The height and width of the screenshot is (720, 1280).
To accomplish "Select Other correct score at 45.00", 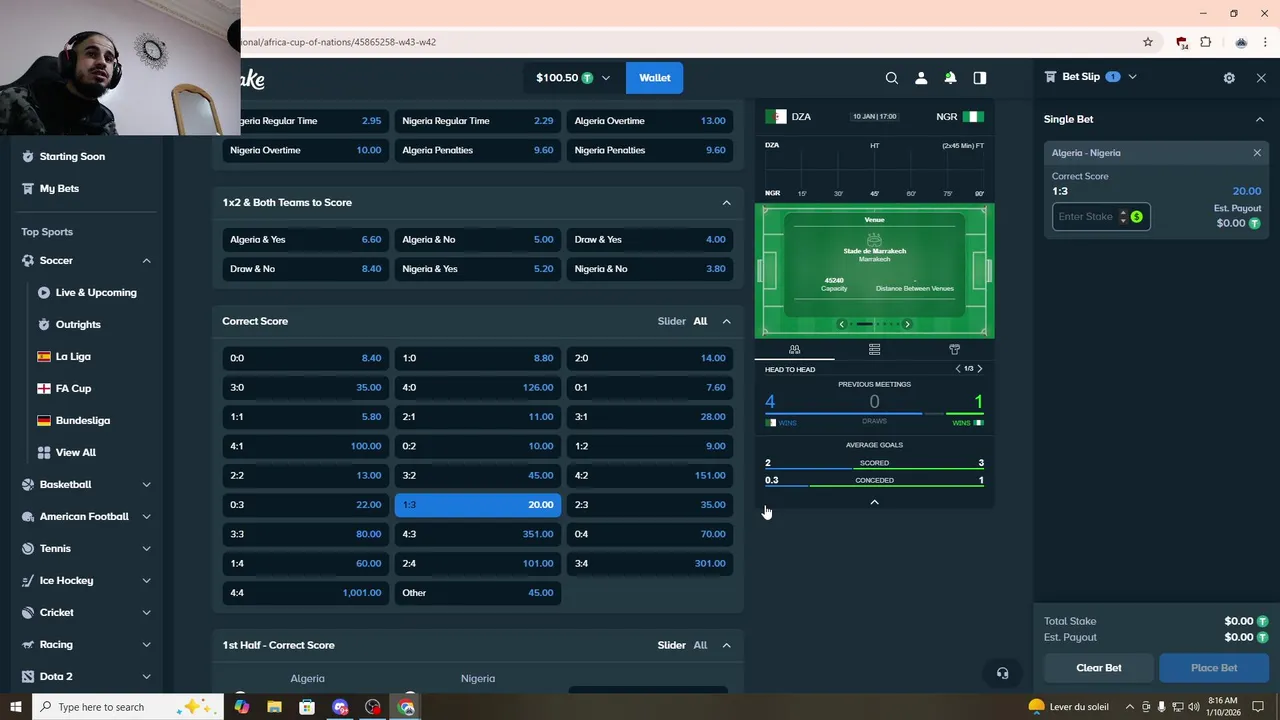I will (x=478, y=593).
